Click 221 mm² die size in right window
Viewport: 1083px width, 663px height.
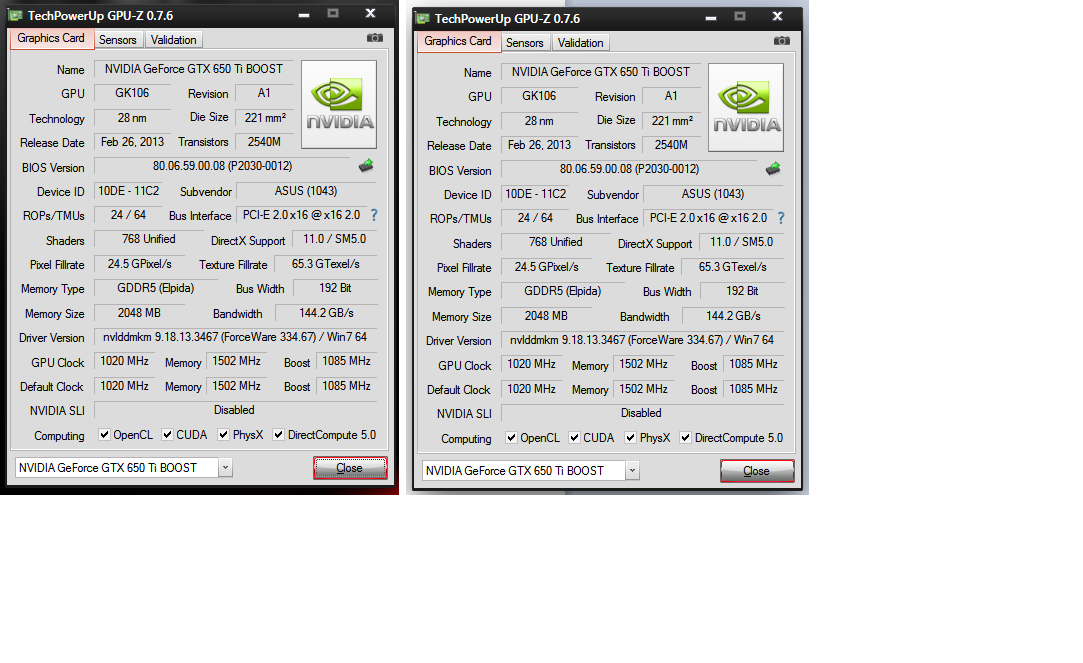tap(671, 121)
